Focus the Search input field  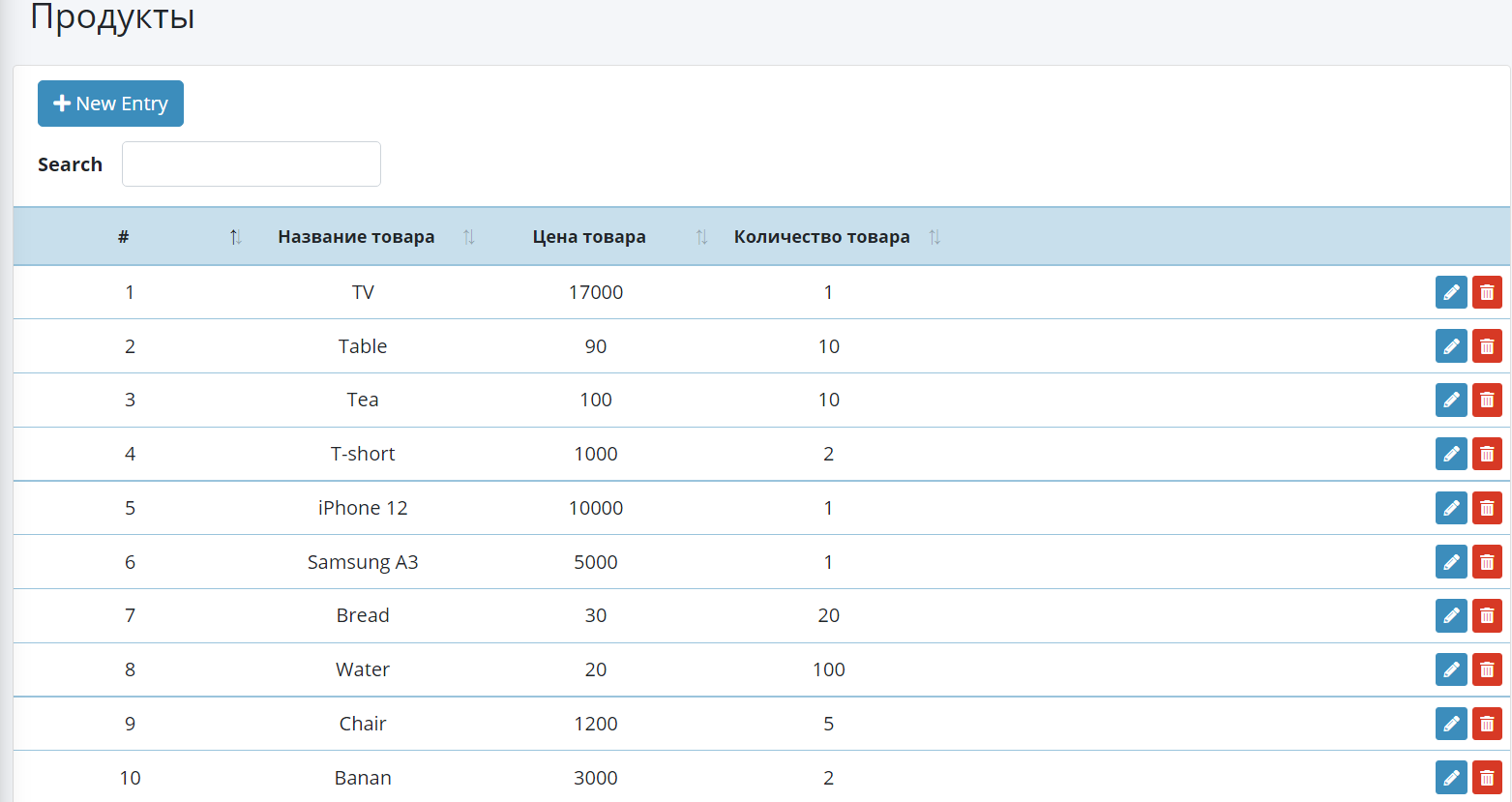point(252,164)
